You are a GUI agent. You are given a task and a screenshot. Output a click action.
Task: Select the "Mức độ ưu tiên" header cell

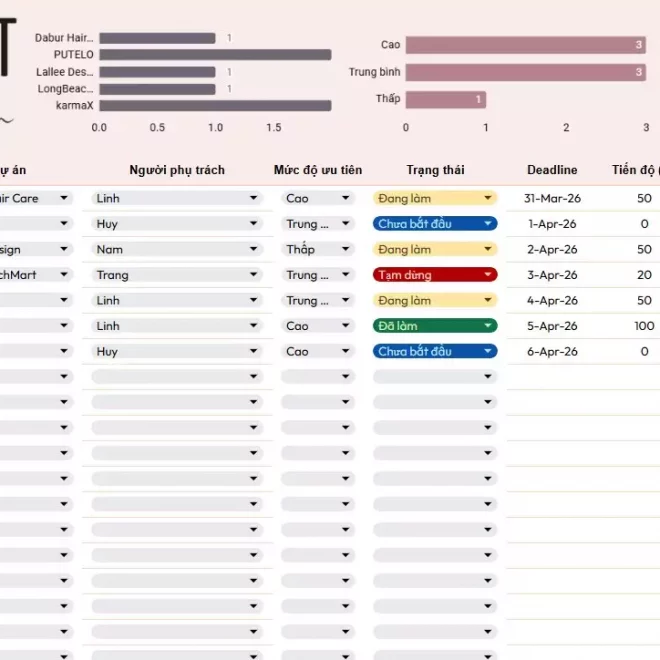click(318, 170)
